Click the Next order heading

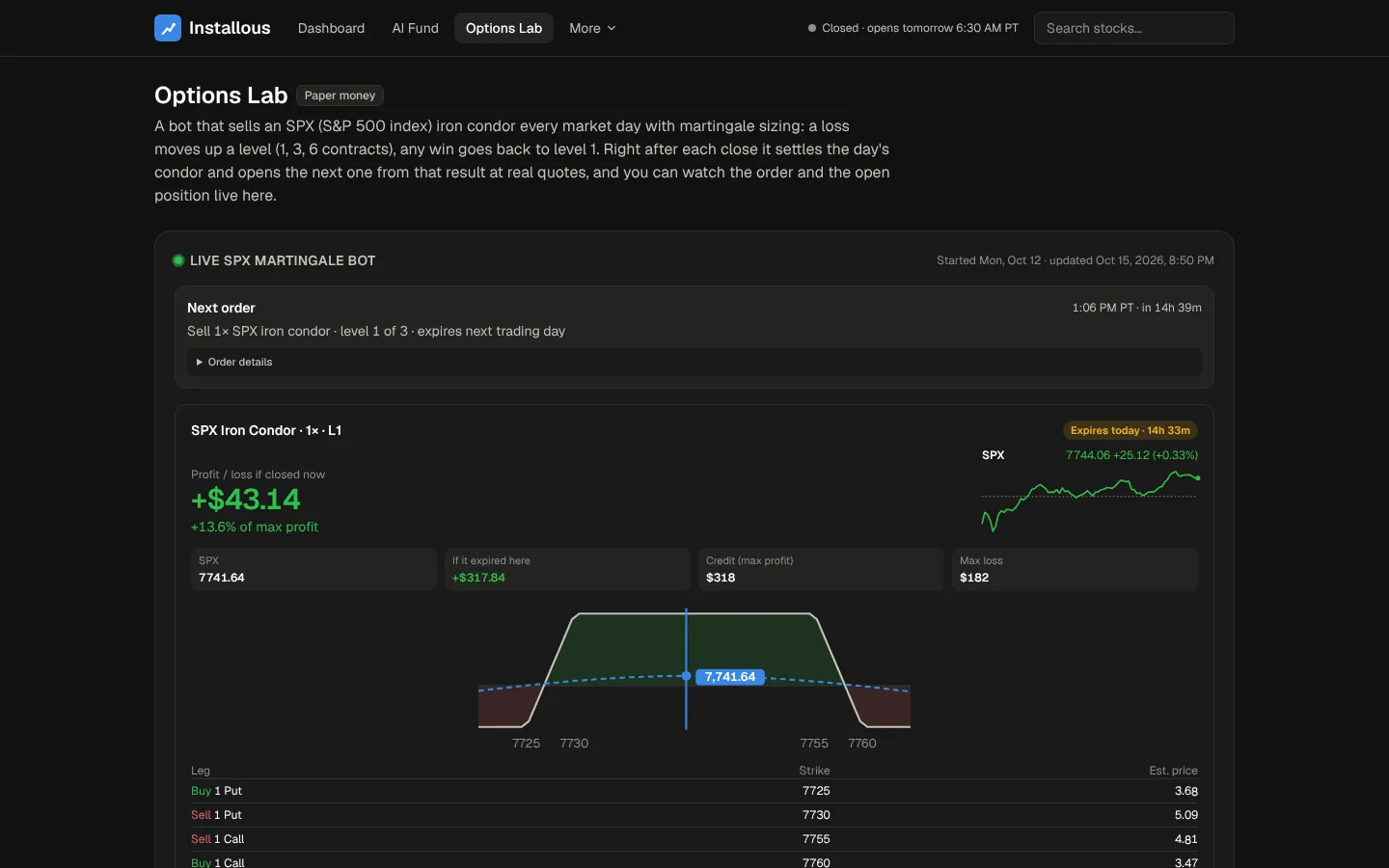221,308
